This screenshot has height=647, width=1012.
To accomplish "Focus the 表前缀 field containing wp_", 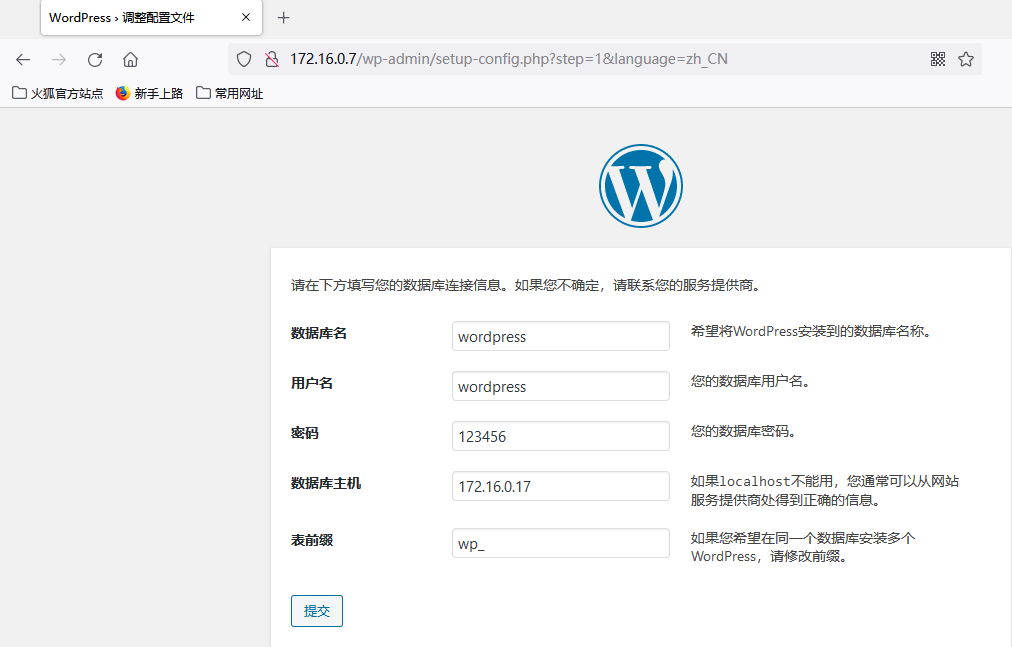I will (x=561, y=543).
